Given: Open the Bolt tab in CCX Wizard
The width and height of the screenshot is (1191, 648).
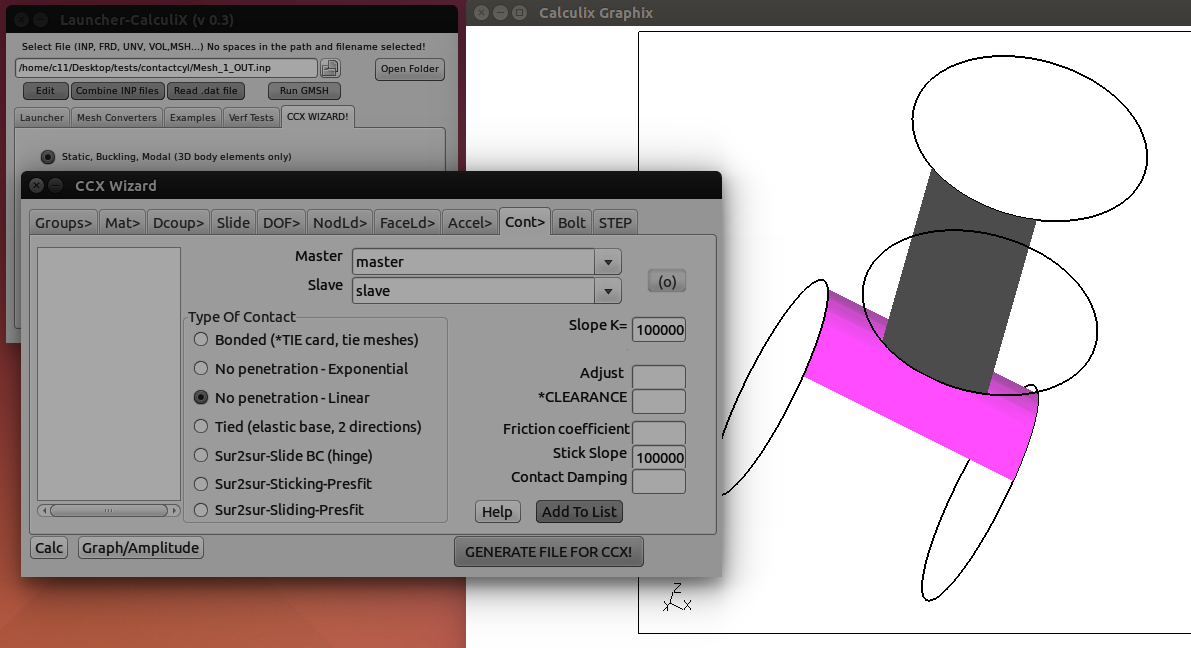Looking at the screenshot, I should point(571,222).
